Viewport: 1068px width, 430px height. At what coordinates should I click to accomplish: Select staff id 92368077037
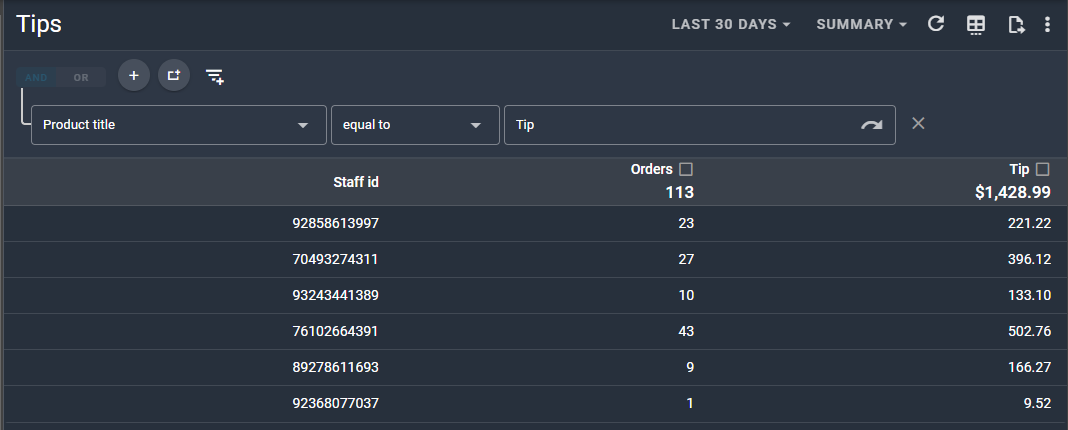pos(335,403)
